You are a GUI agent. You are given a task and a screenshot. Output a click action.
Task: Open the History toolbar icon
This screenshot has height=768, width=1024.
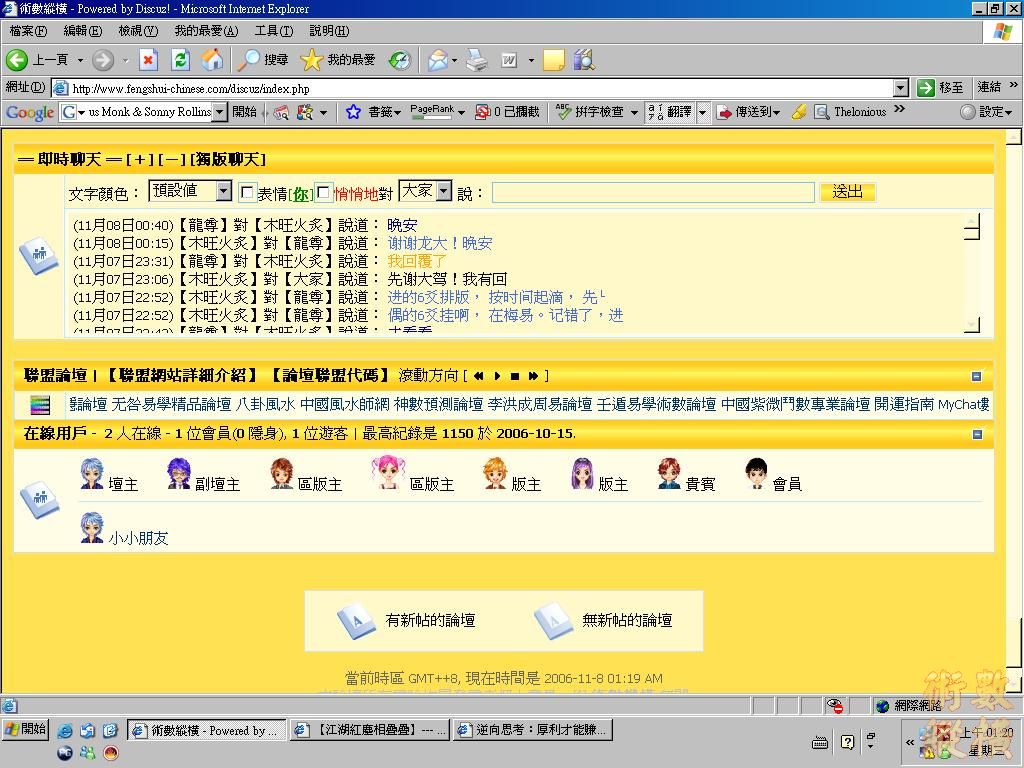(x=399, y=60)
